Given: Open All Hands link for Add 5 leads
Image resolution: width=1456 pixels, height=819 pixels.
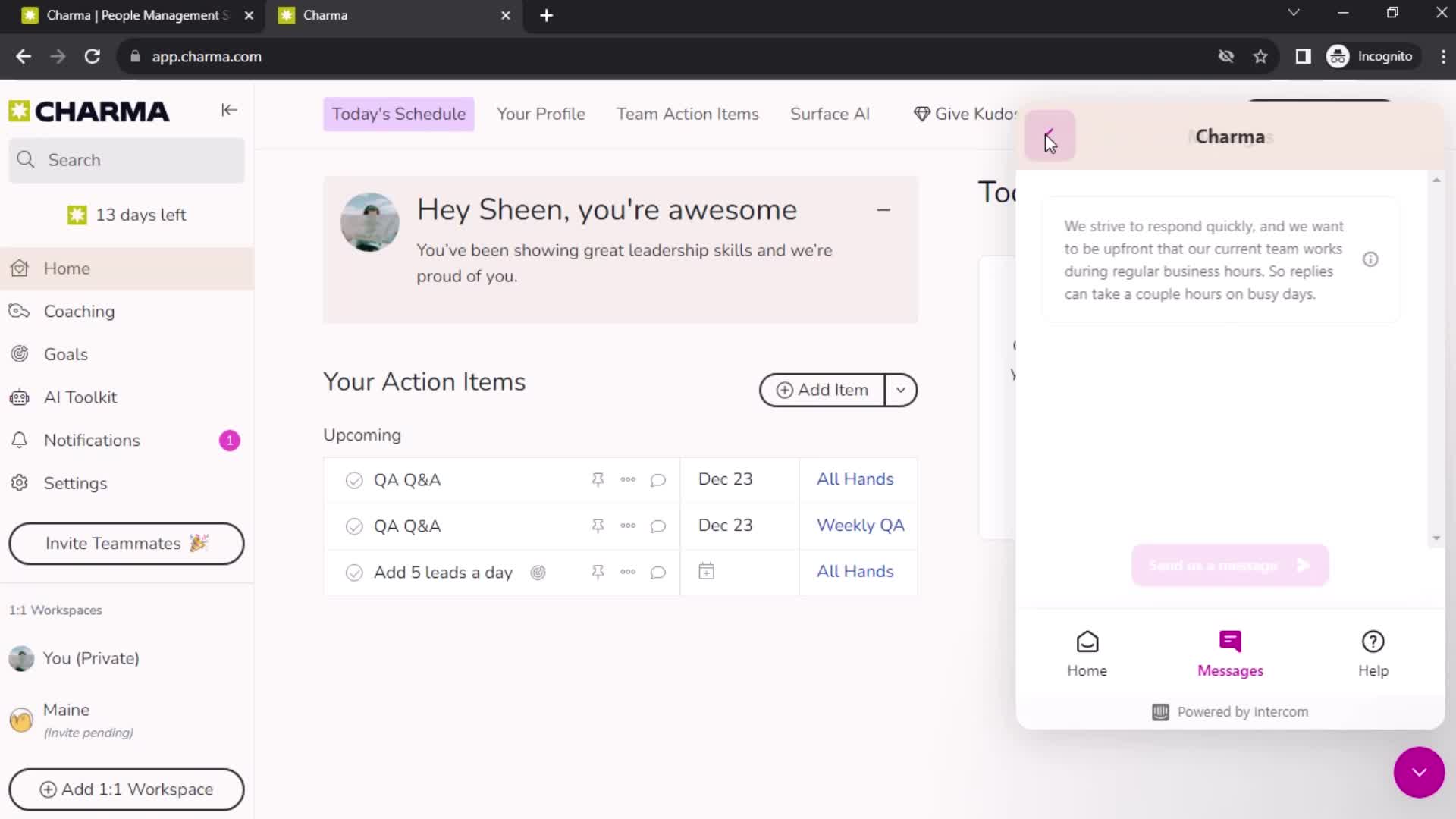Looking at the screenshot, I should (855, 572).
